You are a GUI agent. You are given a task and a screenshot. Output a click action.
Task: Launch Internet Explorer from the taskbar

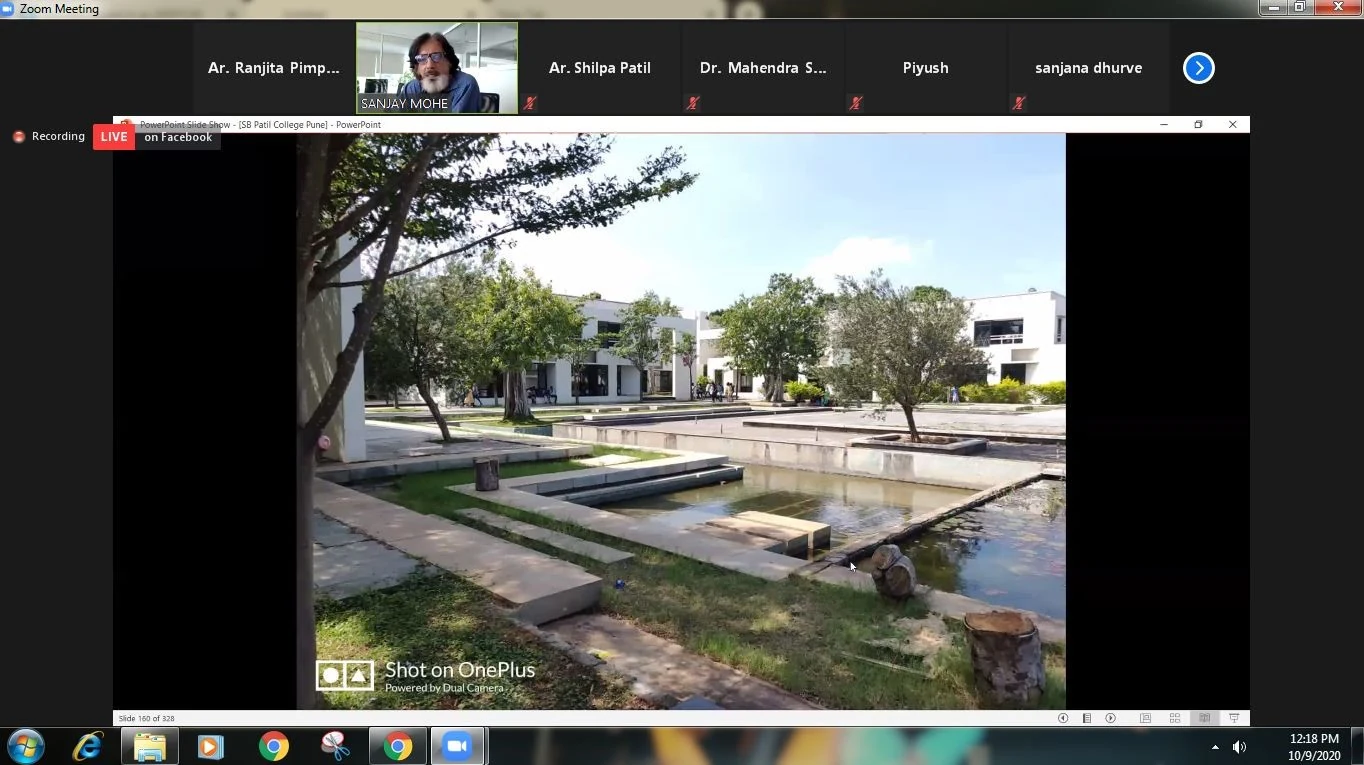pos(88,746)
